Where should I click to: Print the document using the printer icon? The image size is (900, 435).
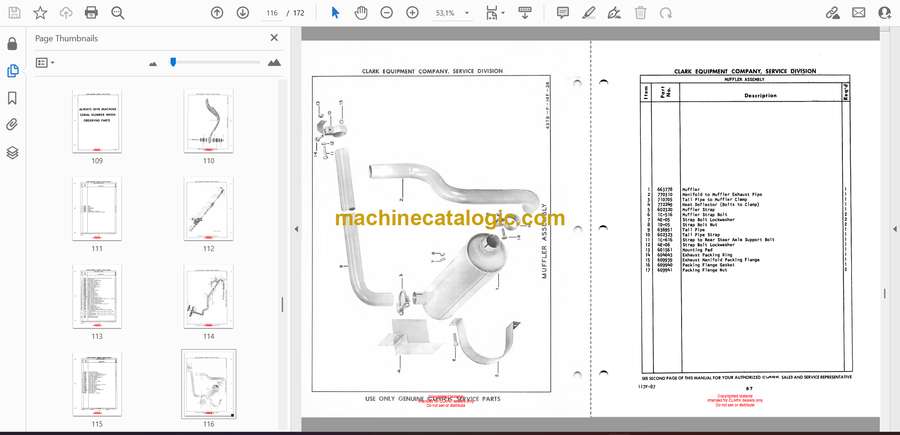(x=91, y=13)
